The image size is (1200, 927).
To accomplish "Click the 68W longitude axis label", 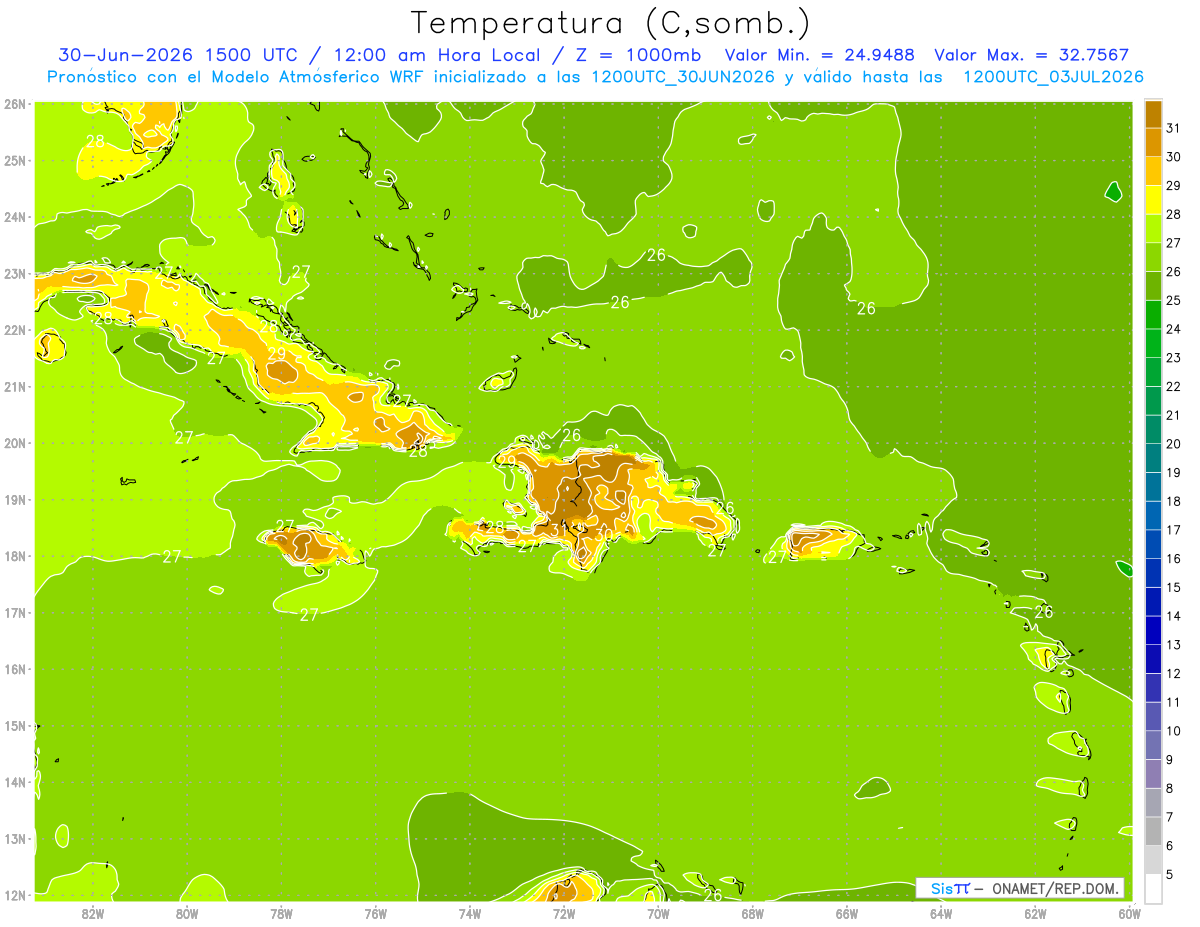I will [752, 913].
